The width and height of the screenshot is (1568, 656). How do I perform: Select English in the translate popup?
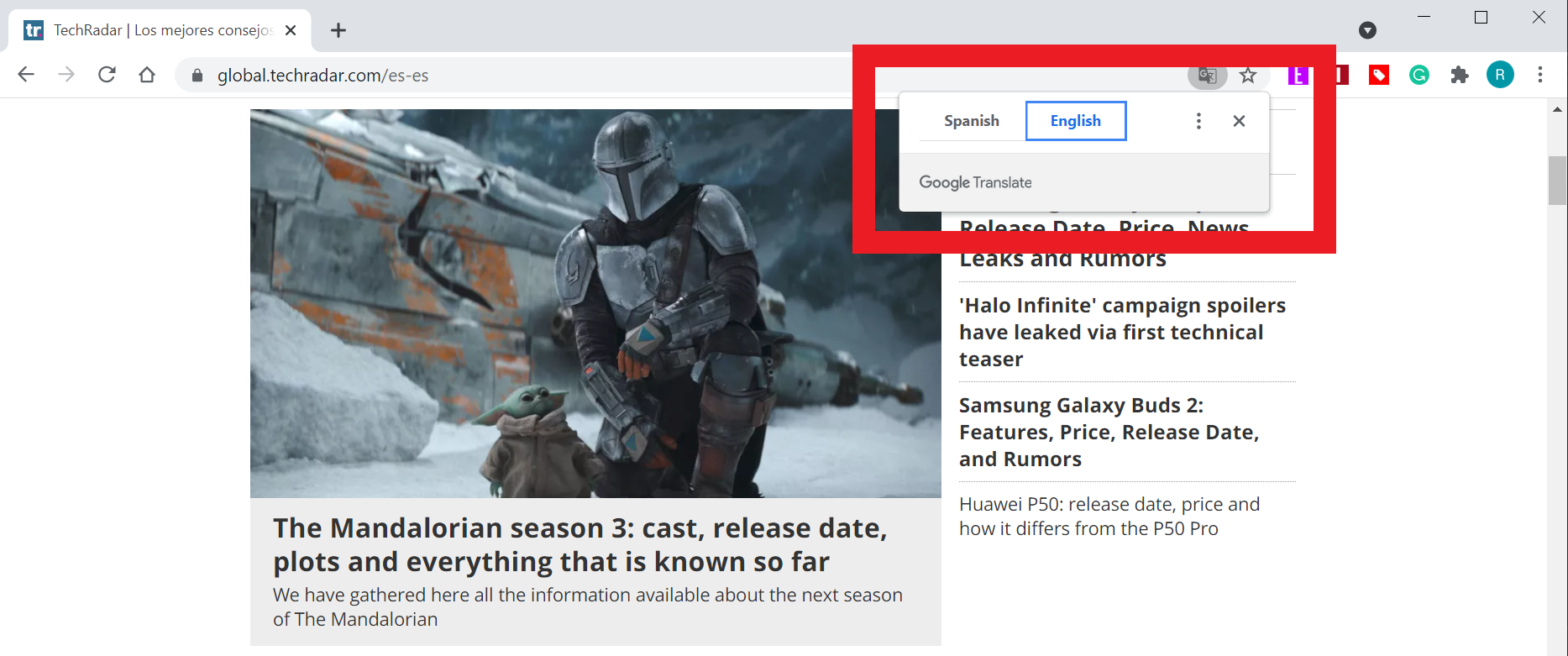pos(1076,121)
